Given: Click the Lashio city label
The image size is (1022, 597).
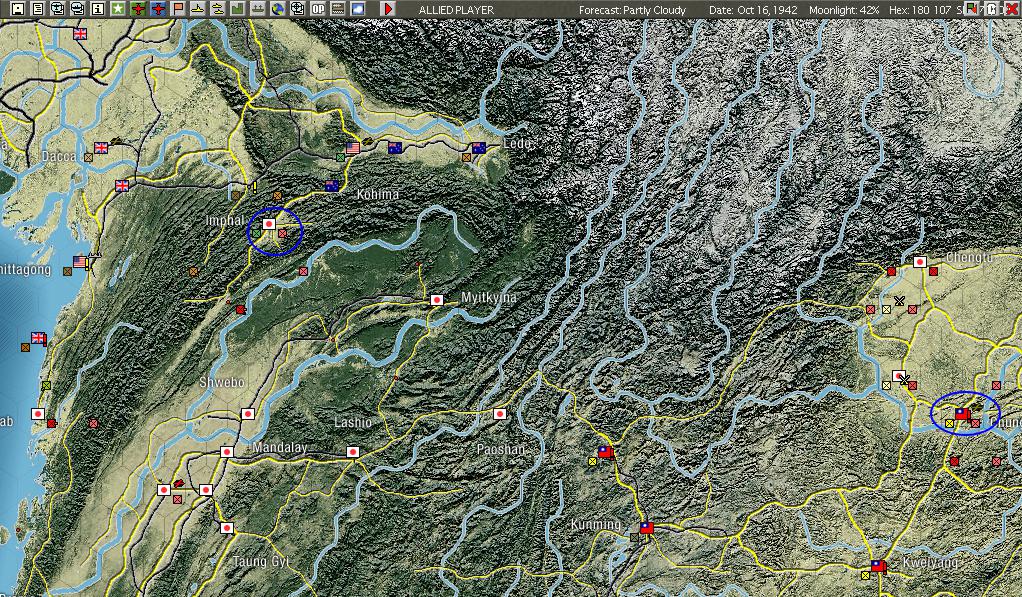Looking at the screenshot, I should pos(353,422).
